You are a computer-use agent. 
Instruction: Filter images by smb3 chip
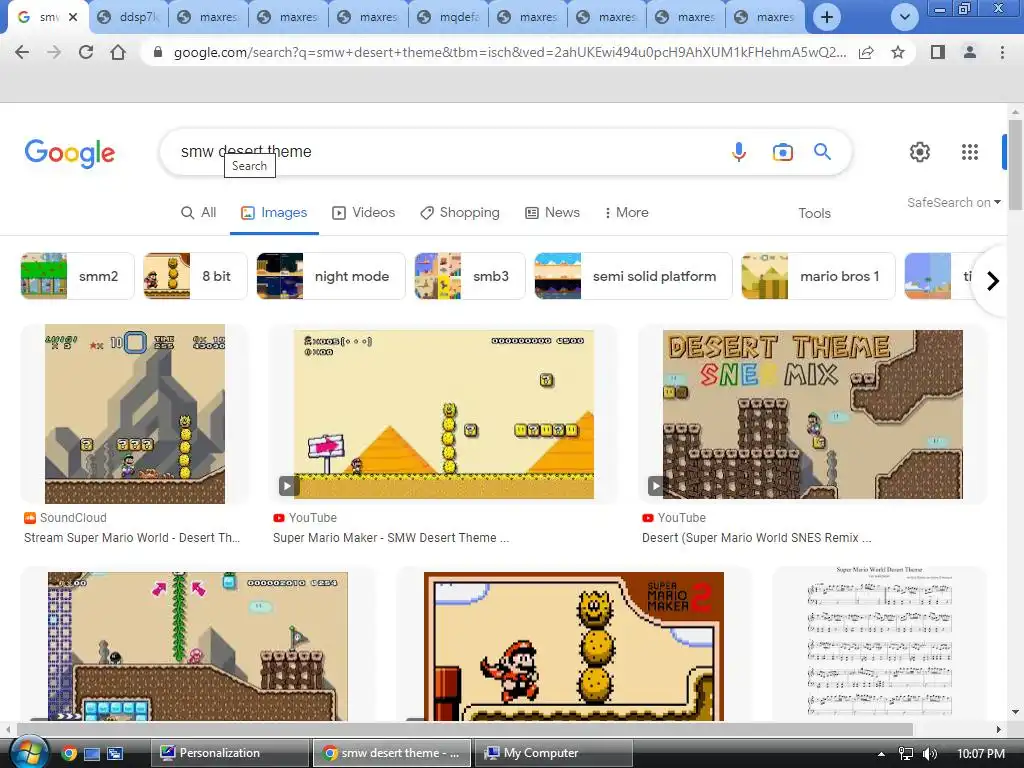470,276
